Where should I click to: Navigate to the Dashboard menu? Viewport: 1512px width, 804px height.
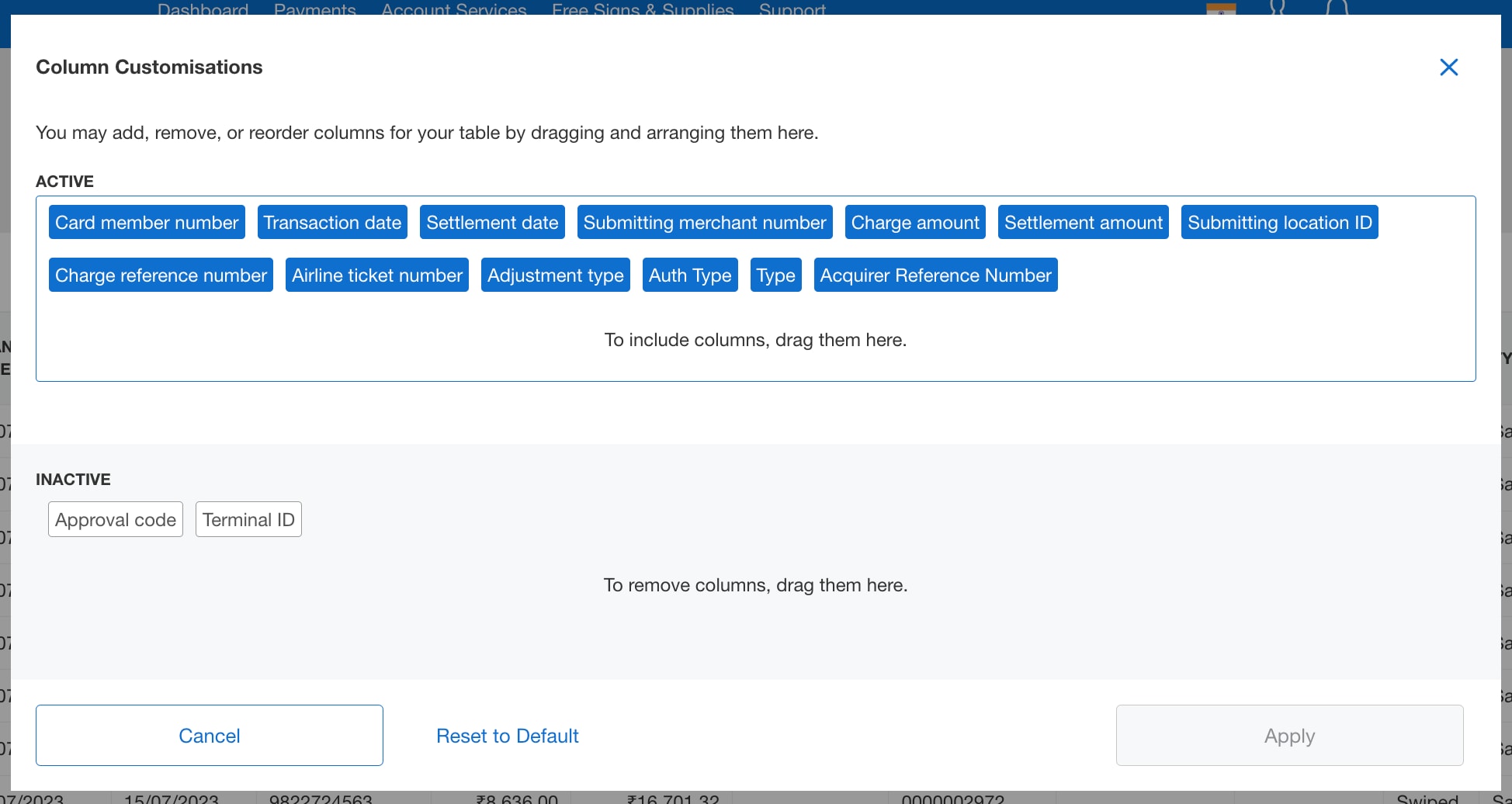203,11
